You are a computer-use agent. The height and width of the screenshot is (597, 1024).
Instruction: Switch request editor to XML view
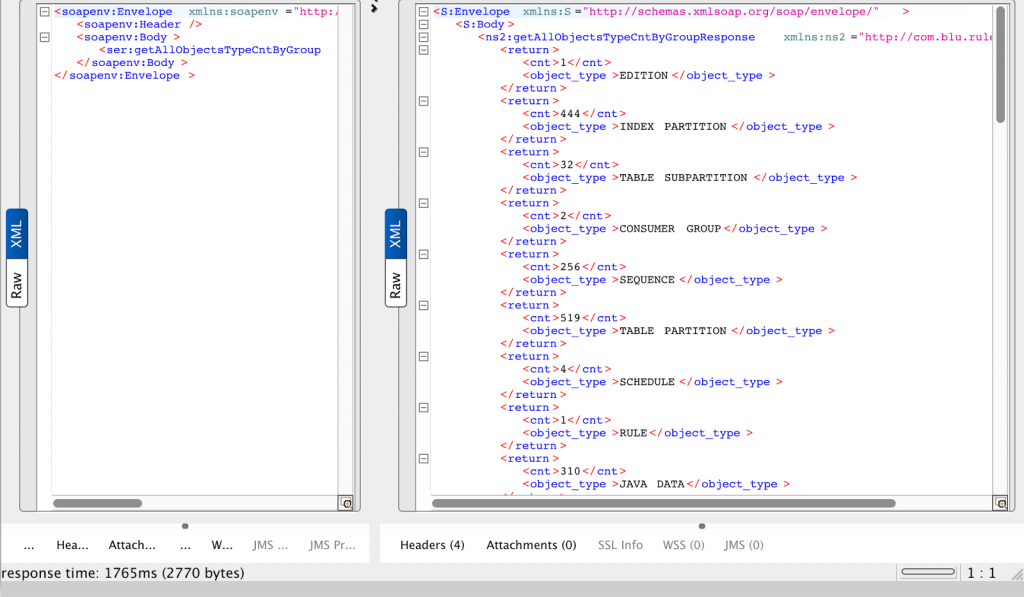coord(17,234)
